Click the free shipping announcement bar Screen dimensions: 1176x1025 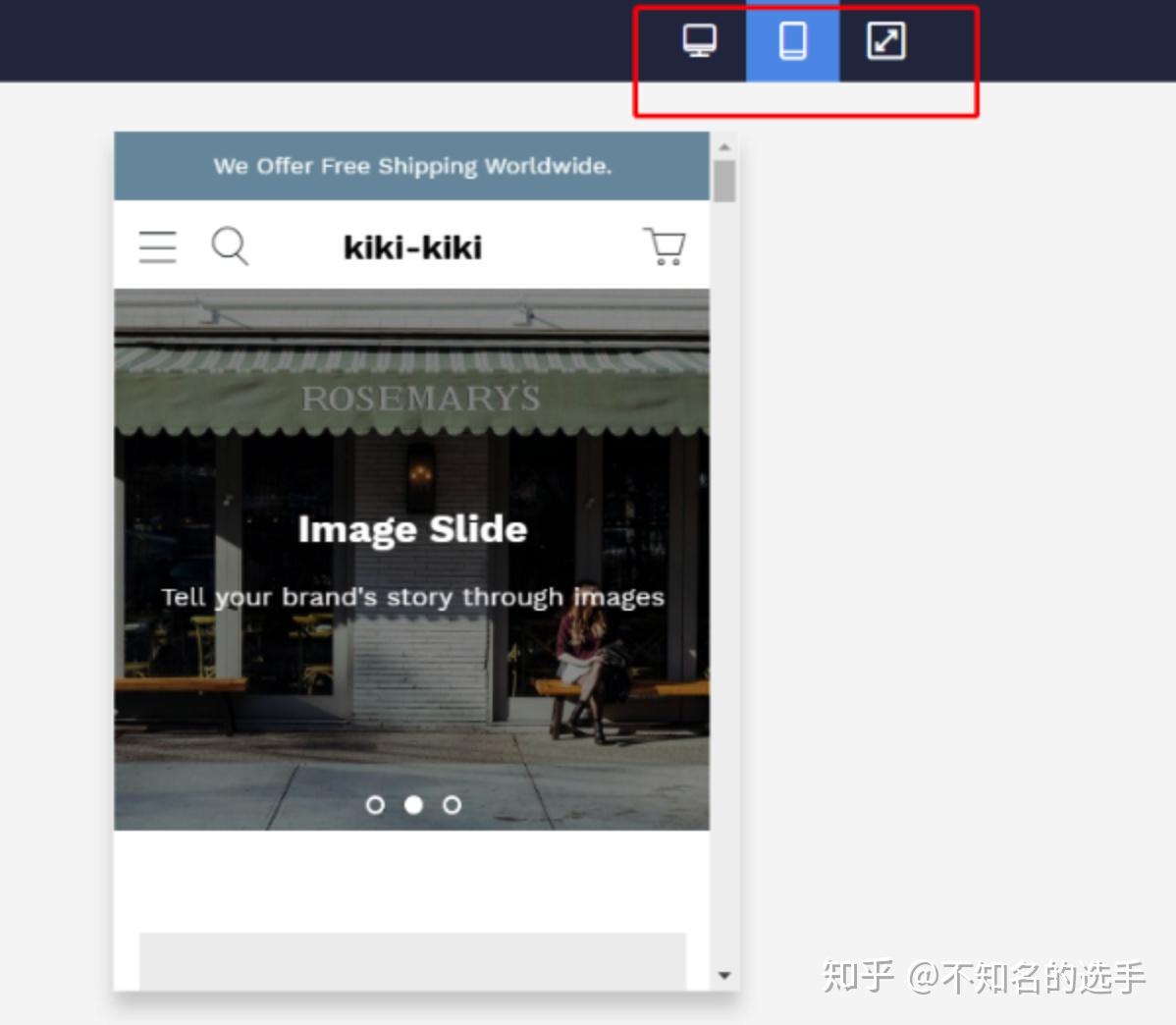[411, 166]
